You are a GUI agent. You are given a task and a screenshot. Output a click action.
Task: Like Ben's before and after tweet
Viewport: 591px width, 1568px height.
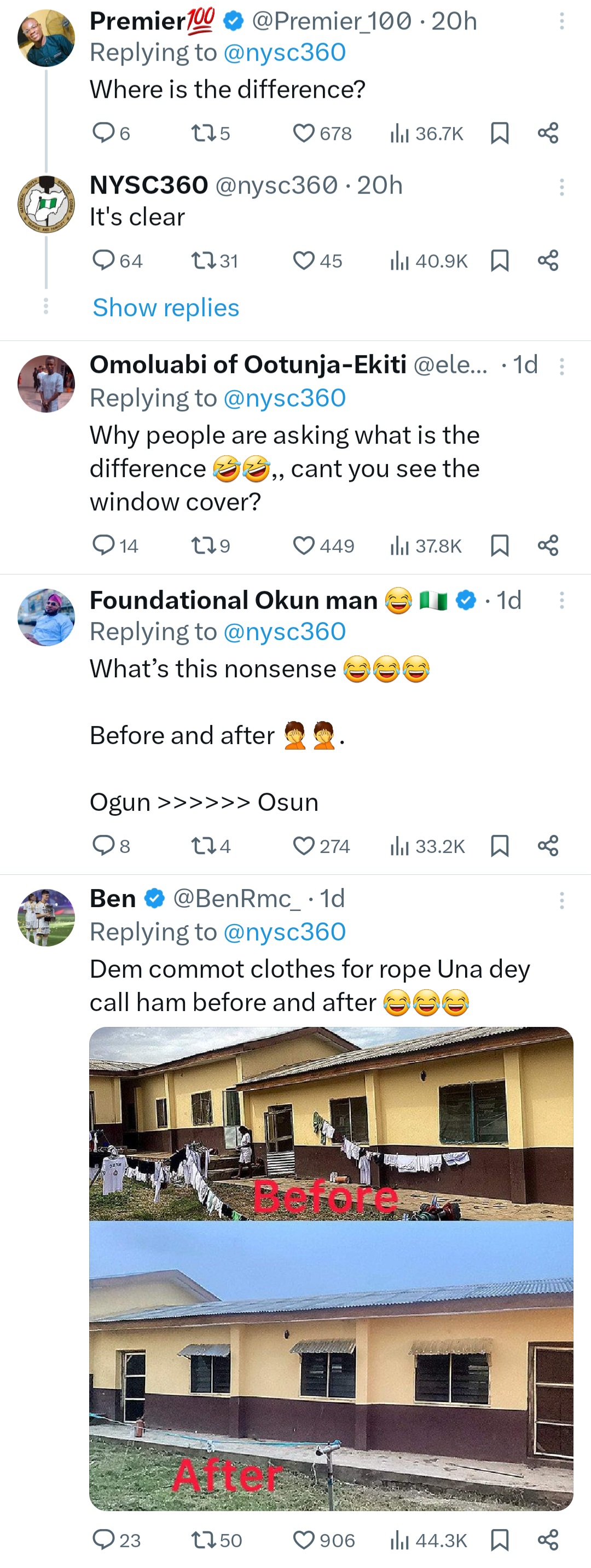coord(304,1540)
